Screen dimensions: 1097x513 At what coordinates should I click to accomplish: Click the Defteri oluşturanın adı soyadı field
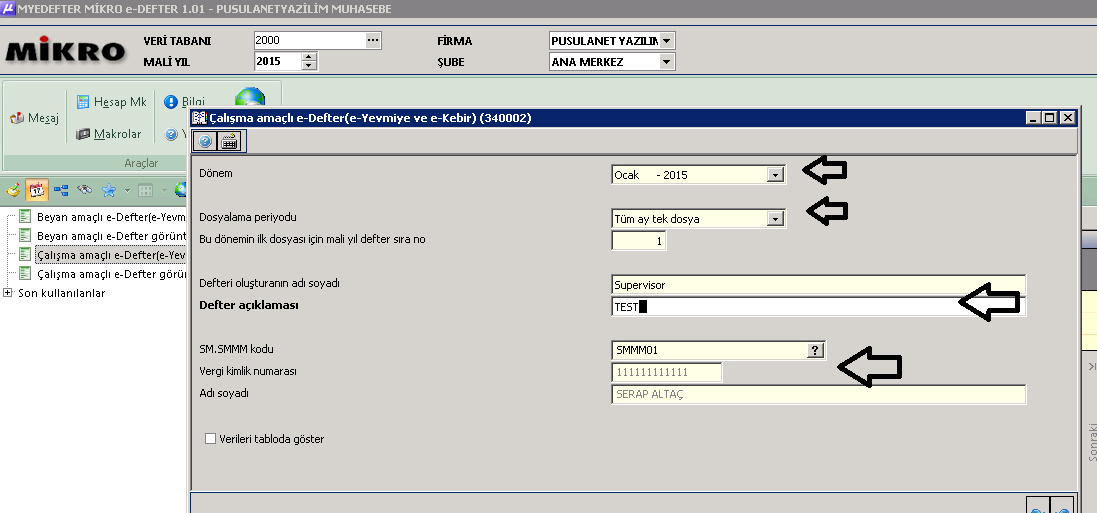click(x=819, y=285)
